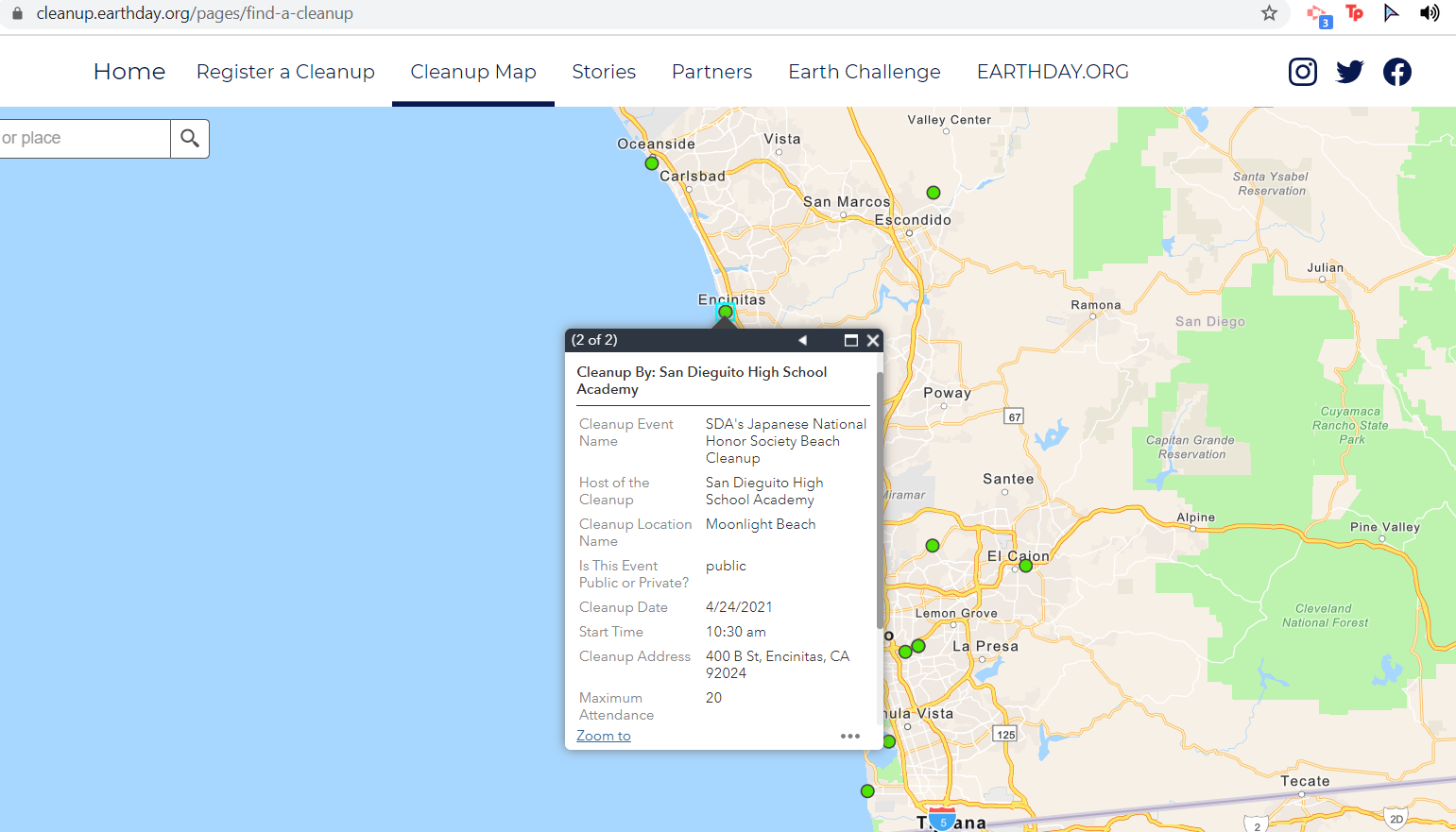Click the arrow-shaped browser extension icon
Viewport: 1456px width, 832px height.
1392,13
